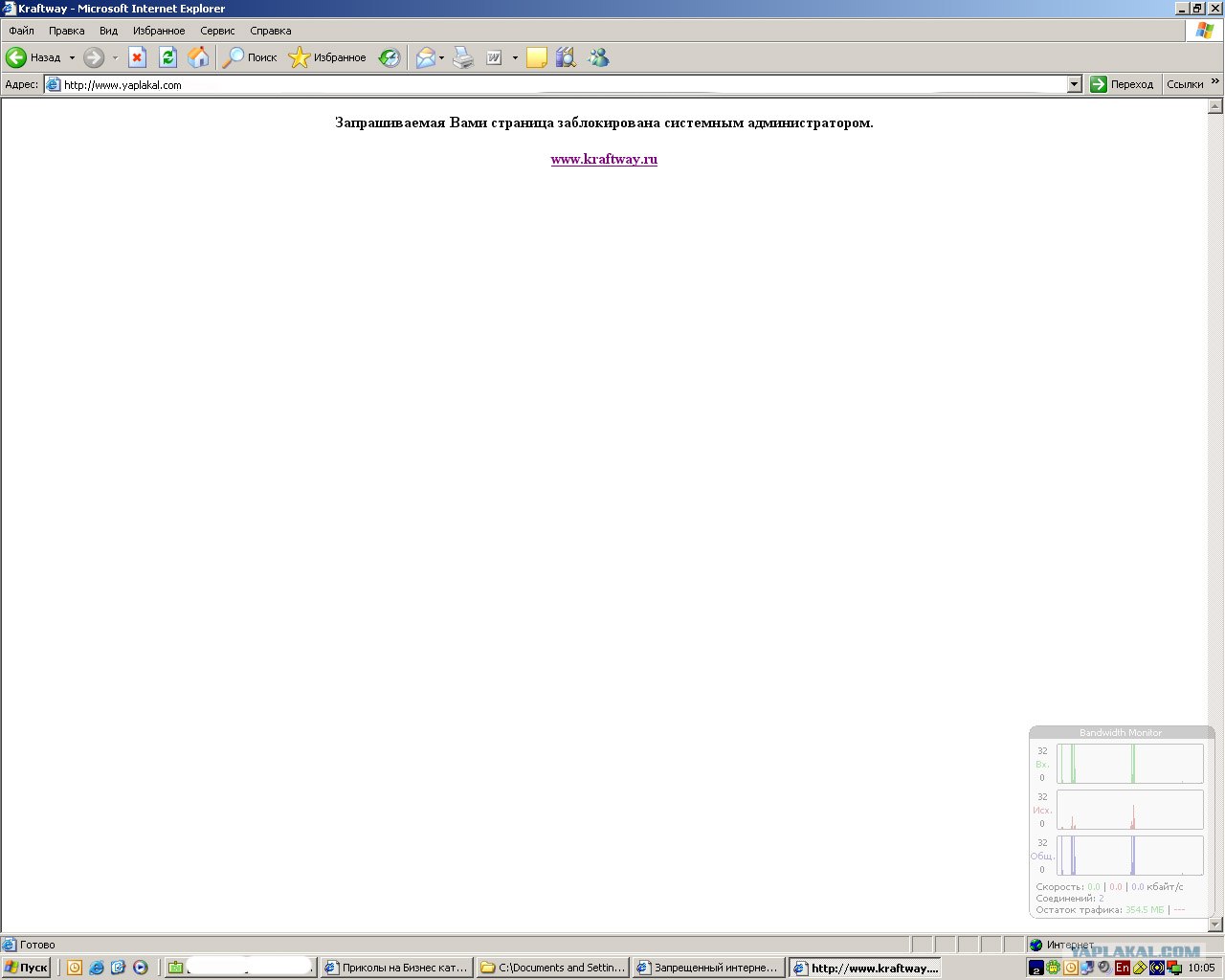Stop page loading with red X icon

[x=138, y=57]
